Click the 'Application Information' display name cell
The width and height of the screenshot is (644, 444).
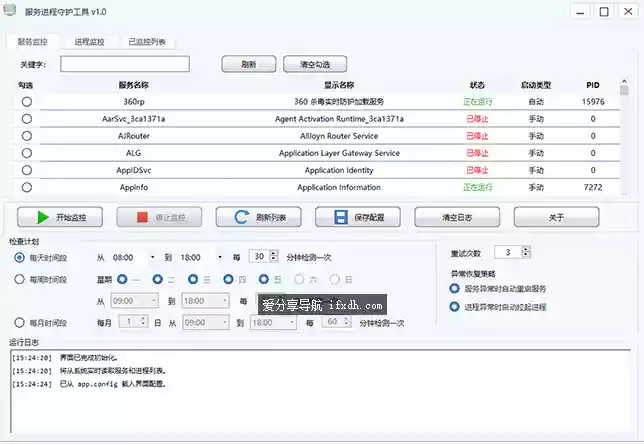tap(339, 187)
